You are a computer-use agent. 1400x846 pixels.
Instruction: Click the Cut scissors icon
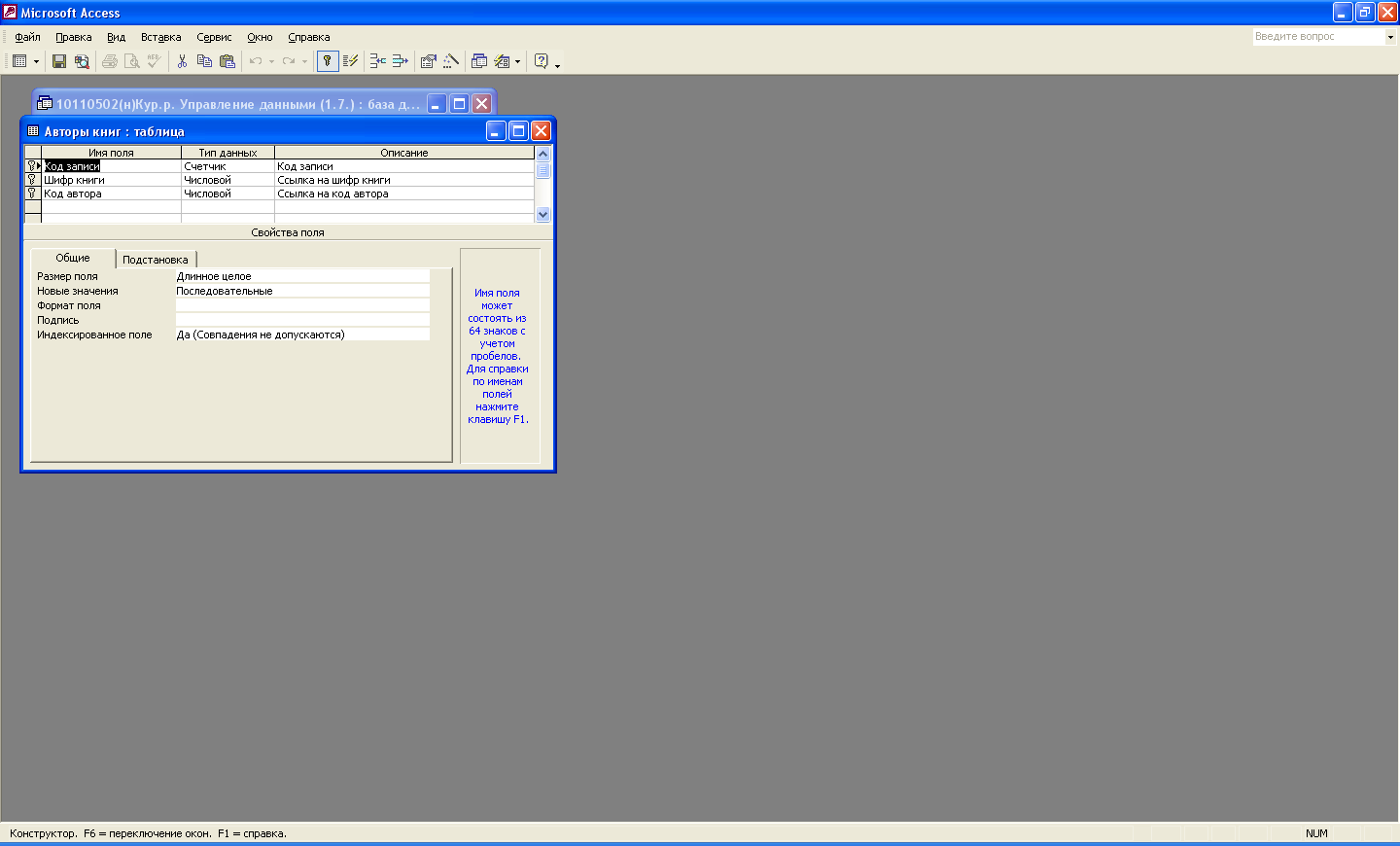point(182,61)
